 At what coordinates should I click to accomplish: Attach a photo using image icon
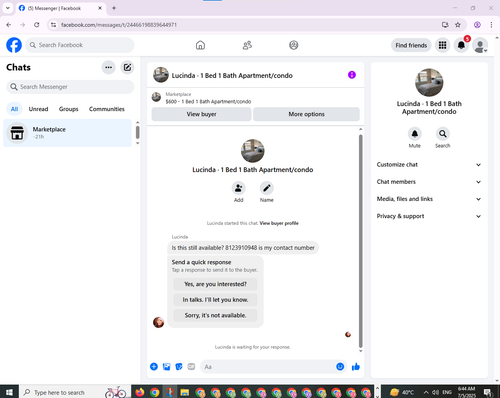tap(166, 367)
